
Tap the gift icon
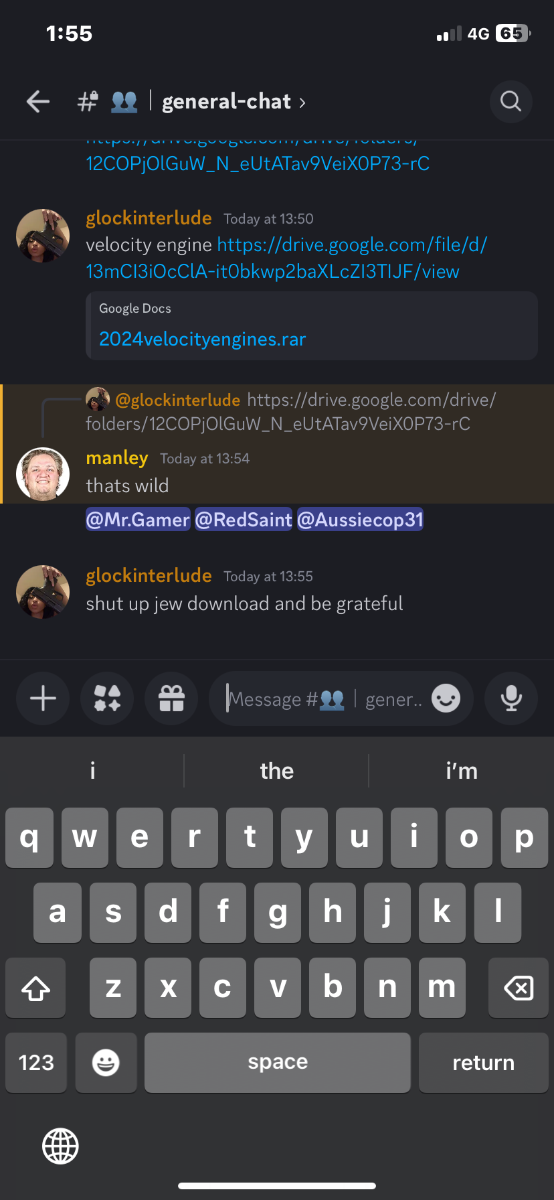point(171,698)
